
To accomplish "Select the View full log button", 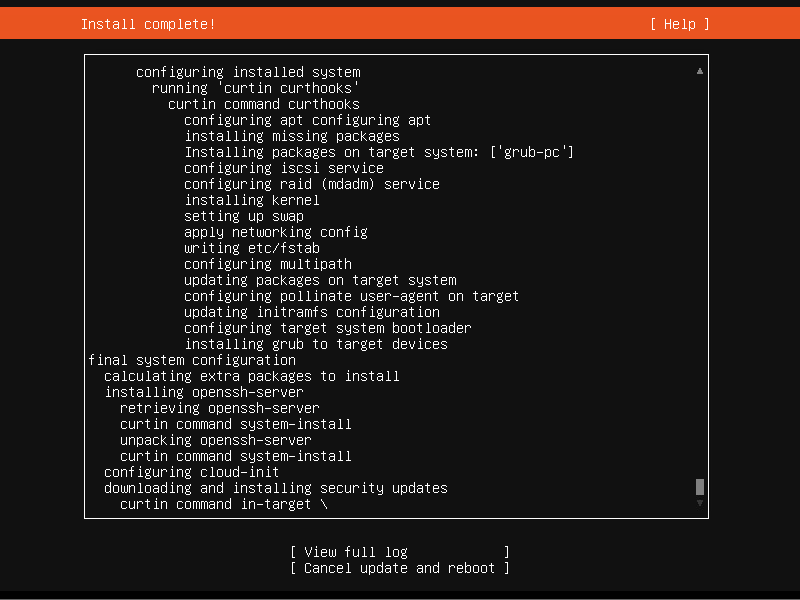I will [399, 552].
